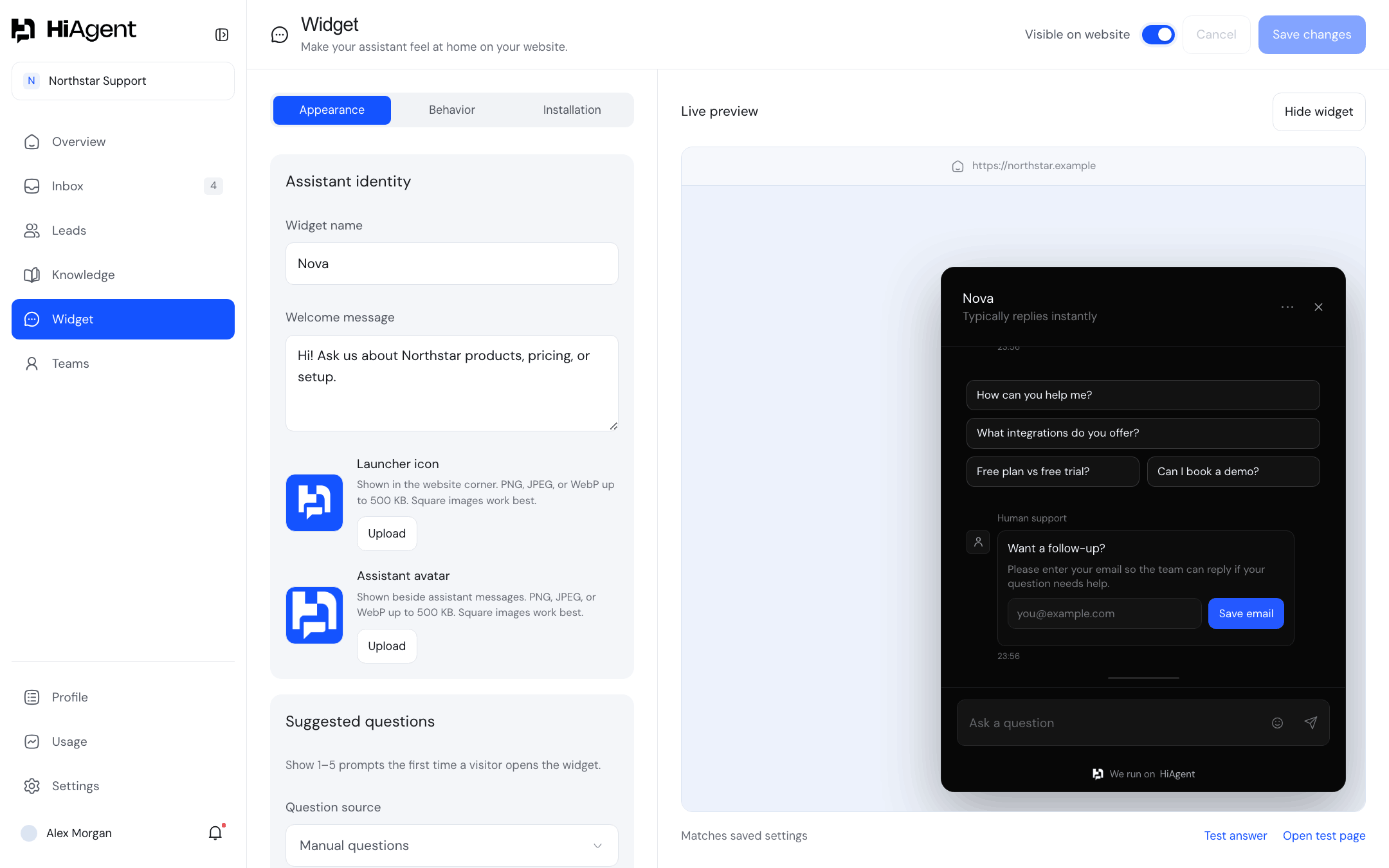Switch to the Appearance tab
The image size is (1389, 868).
332,110
